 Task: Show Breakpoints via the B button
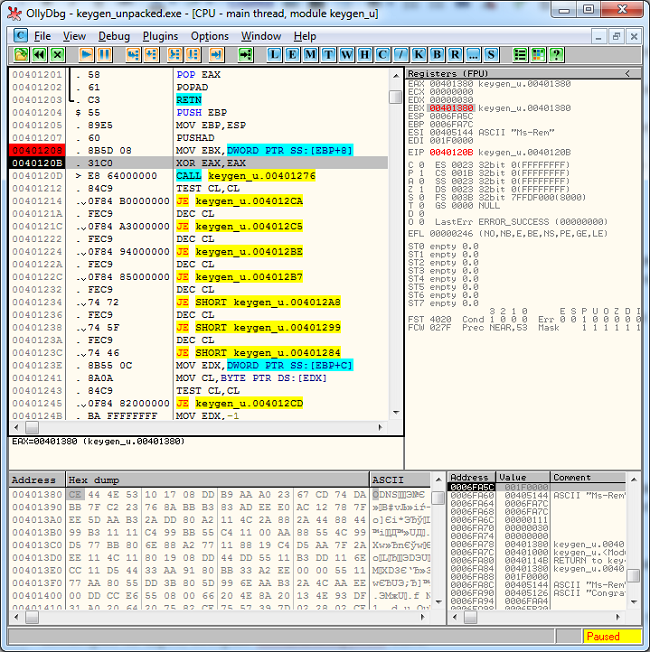click(437, 54)
